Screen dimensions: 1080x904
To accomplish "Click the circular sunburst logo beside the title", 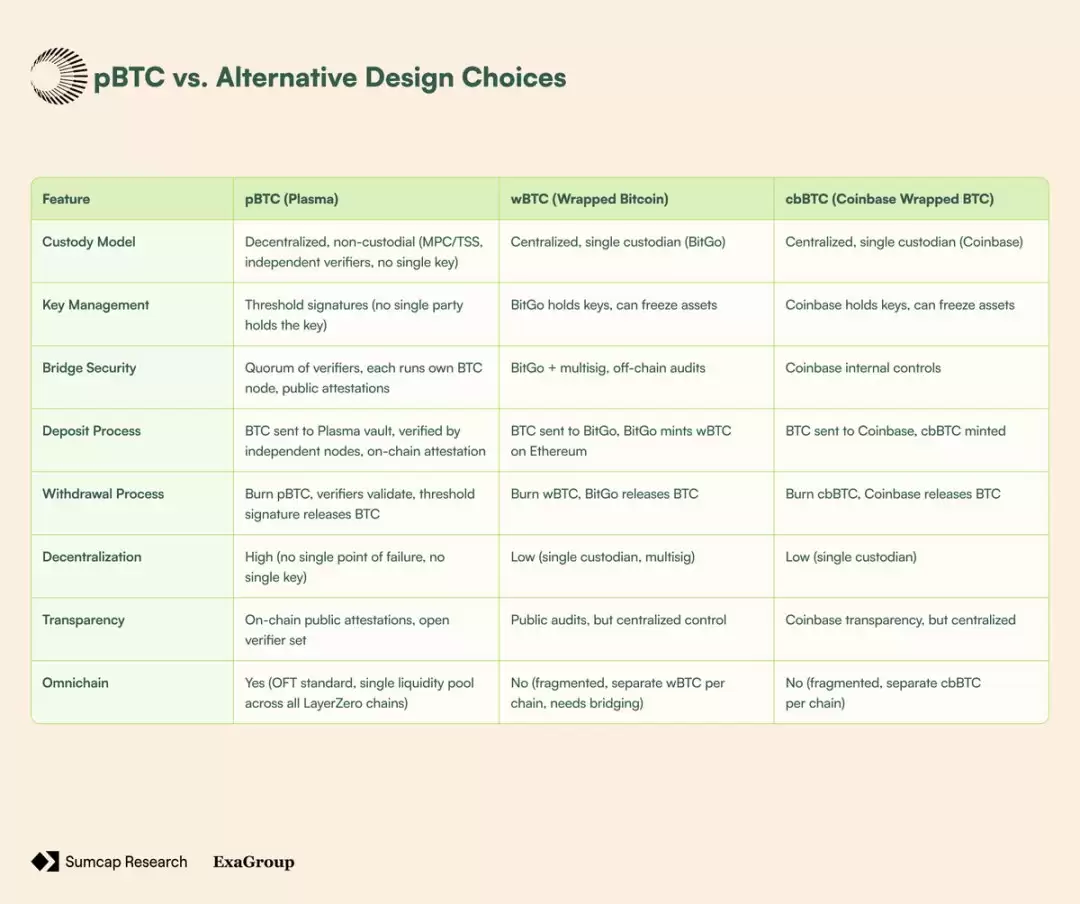I will [x=59, y=77].
